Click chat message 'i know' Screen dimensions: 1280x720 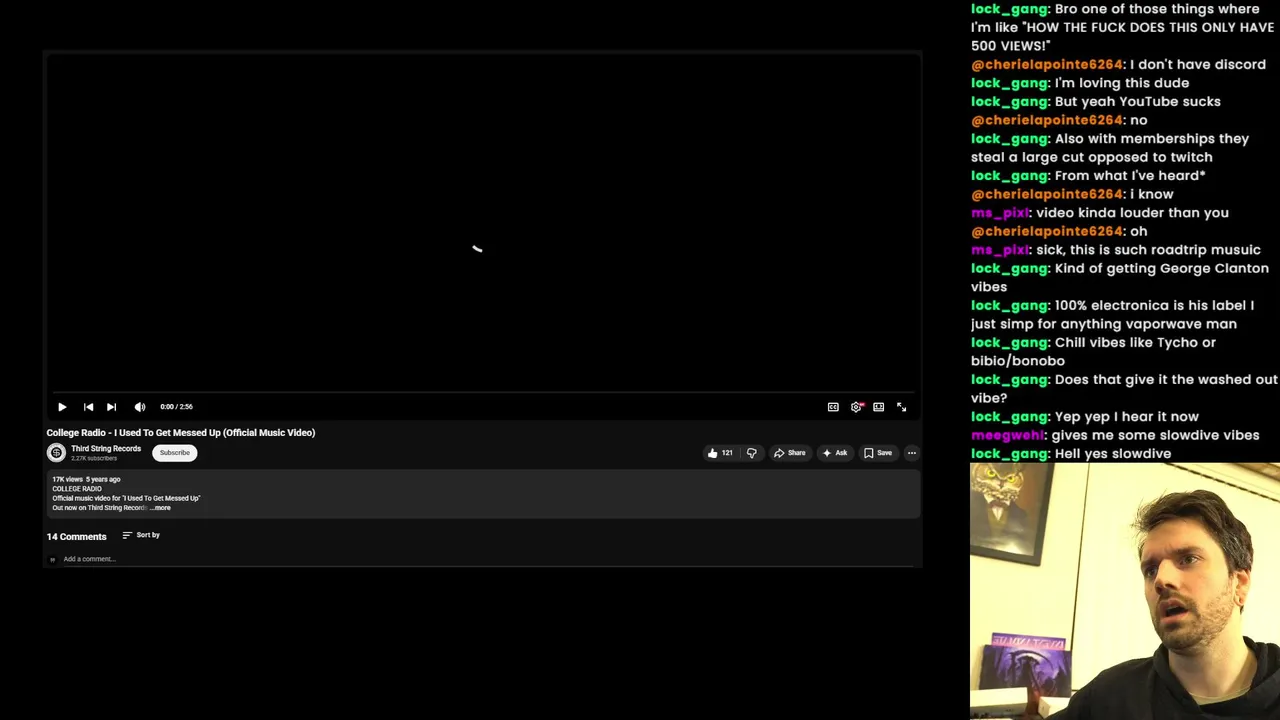point(1152,194)
